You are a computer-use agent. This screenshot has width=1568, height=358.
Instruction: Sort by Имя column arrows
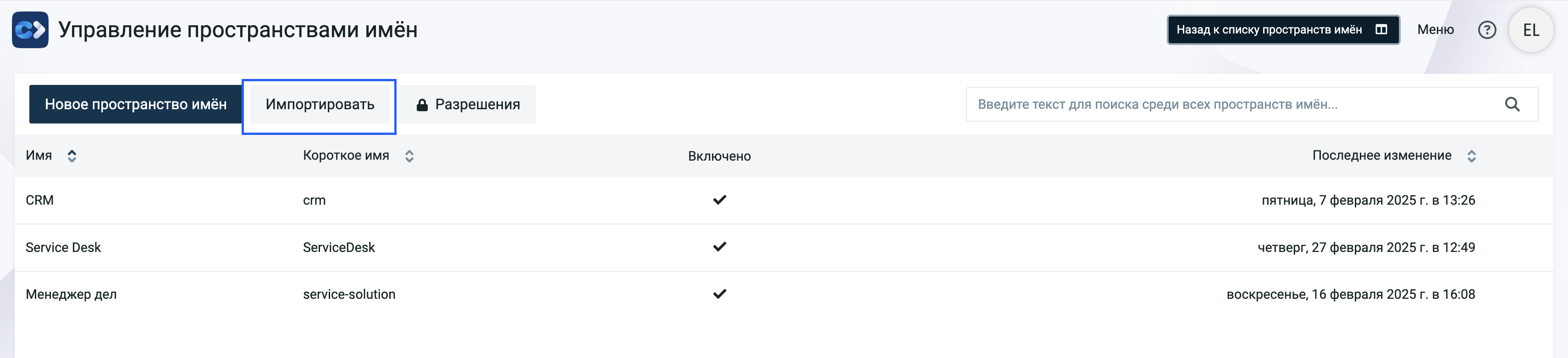tap(72, 156)
